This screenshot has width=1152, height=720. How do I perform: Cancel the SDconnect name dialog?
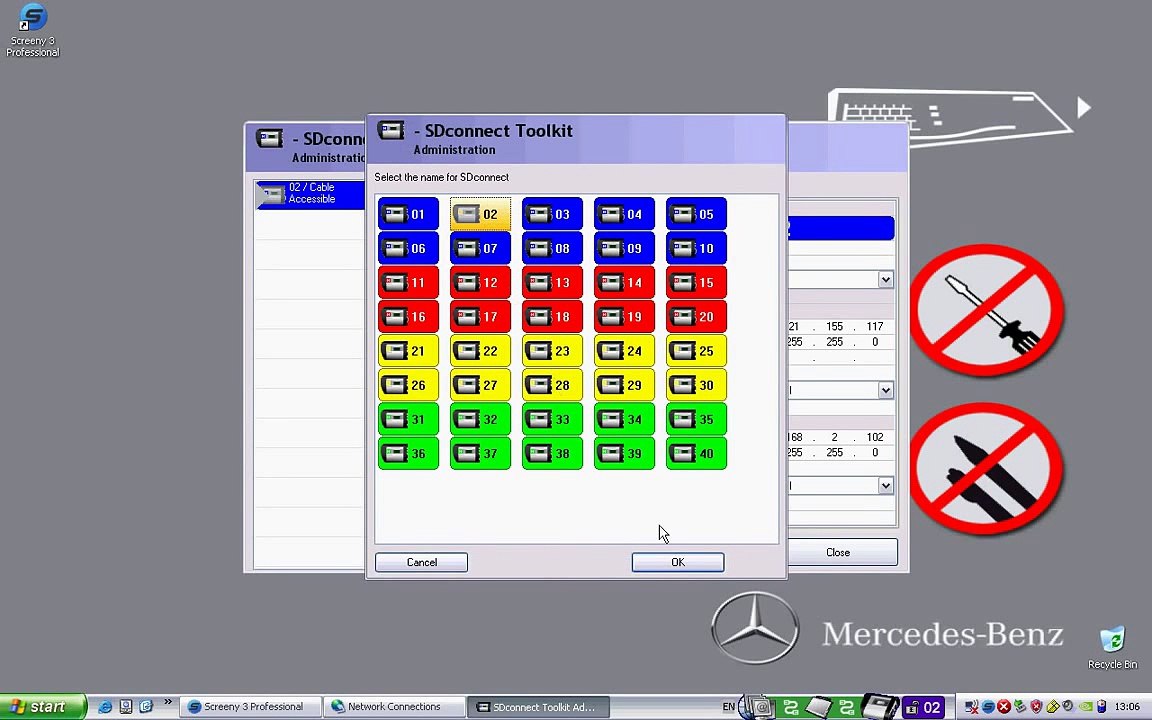421,562
